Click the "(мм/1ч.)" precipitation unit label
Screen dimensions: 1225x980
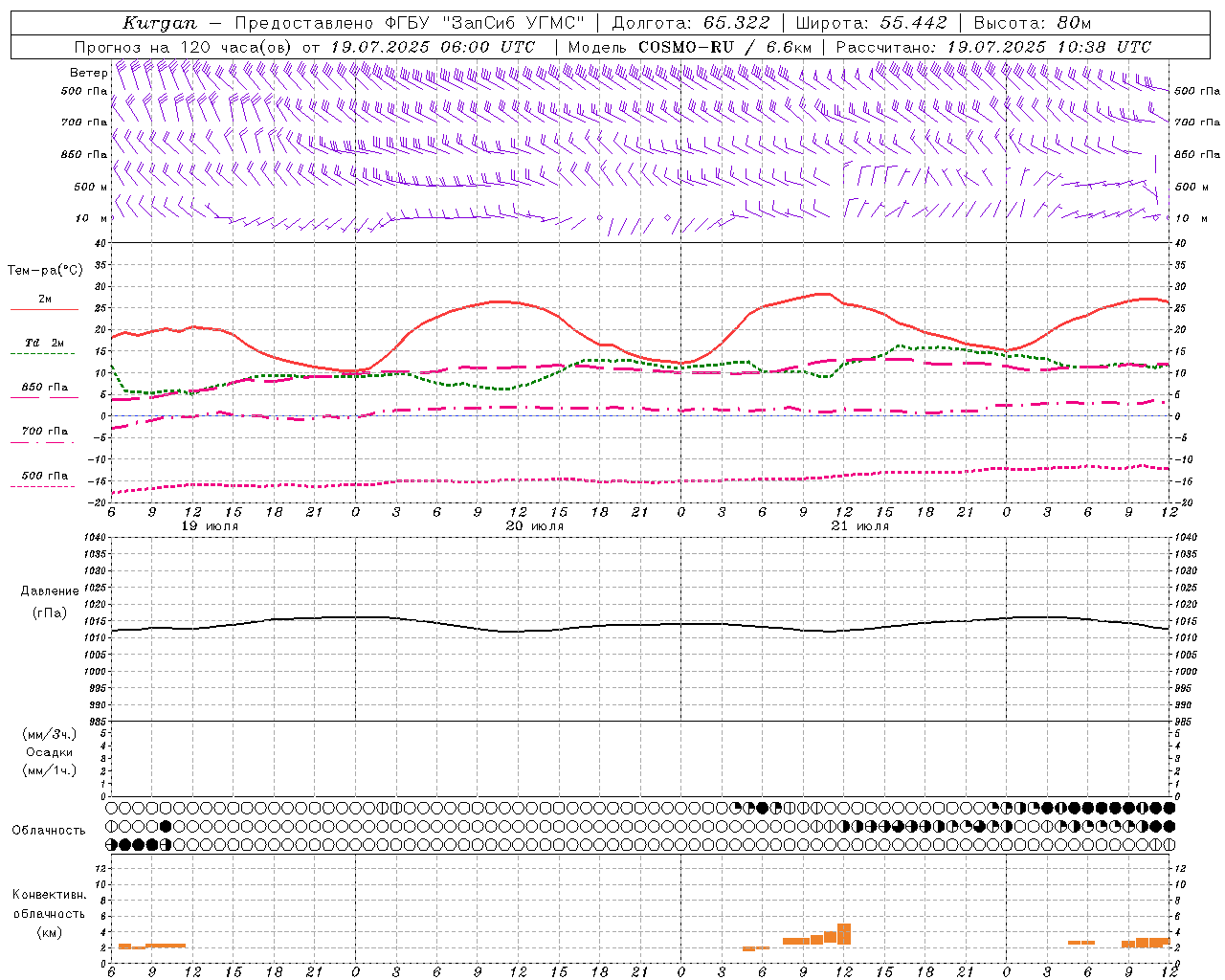[x=50, y=770]
